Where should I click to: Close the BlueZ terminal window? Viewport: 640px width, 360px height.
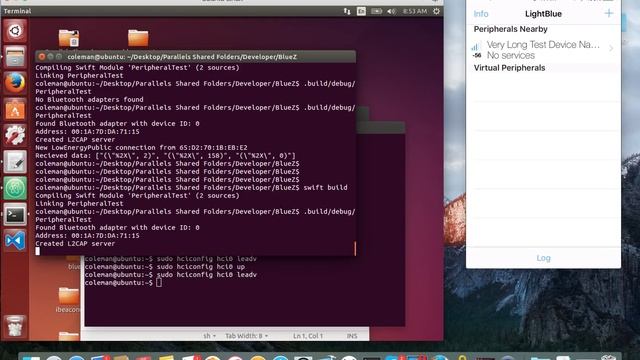pos(42,57)
